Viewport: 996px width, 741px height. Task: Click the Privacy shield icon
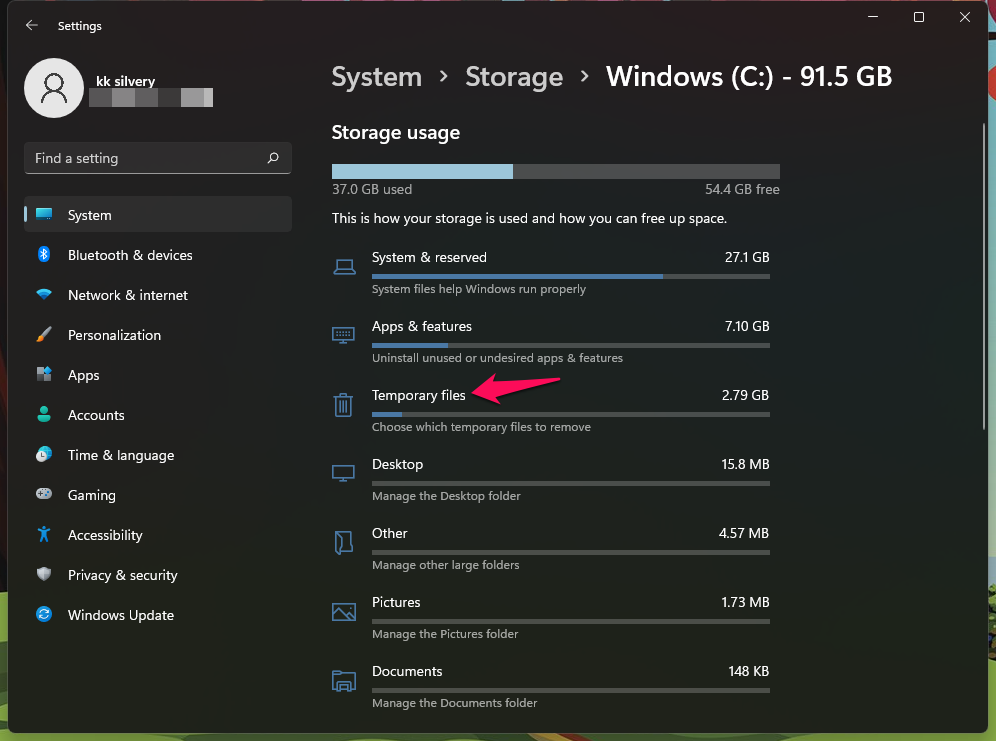tap(44, 575)
